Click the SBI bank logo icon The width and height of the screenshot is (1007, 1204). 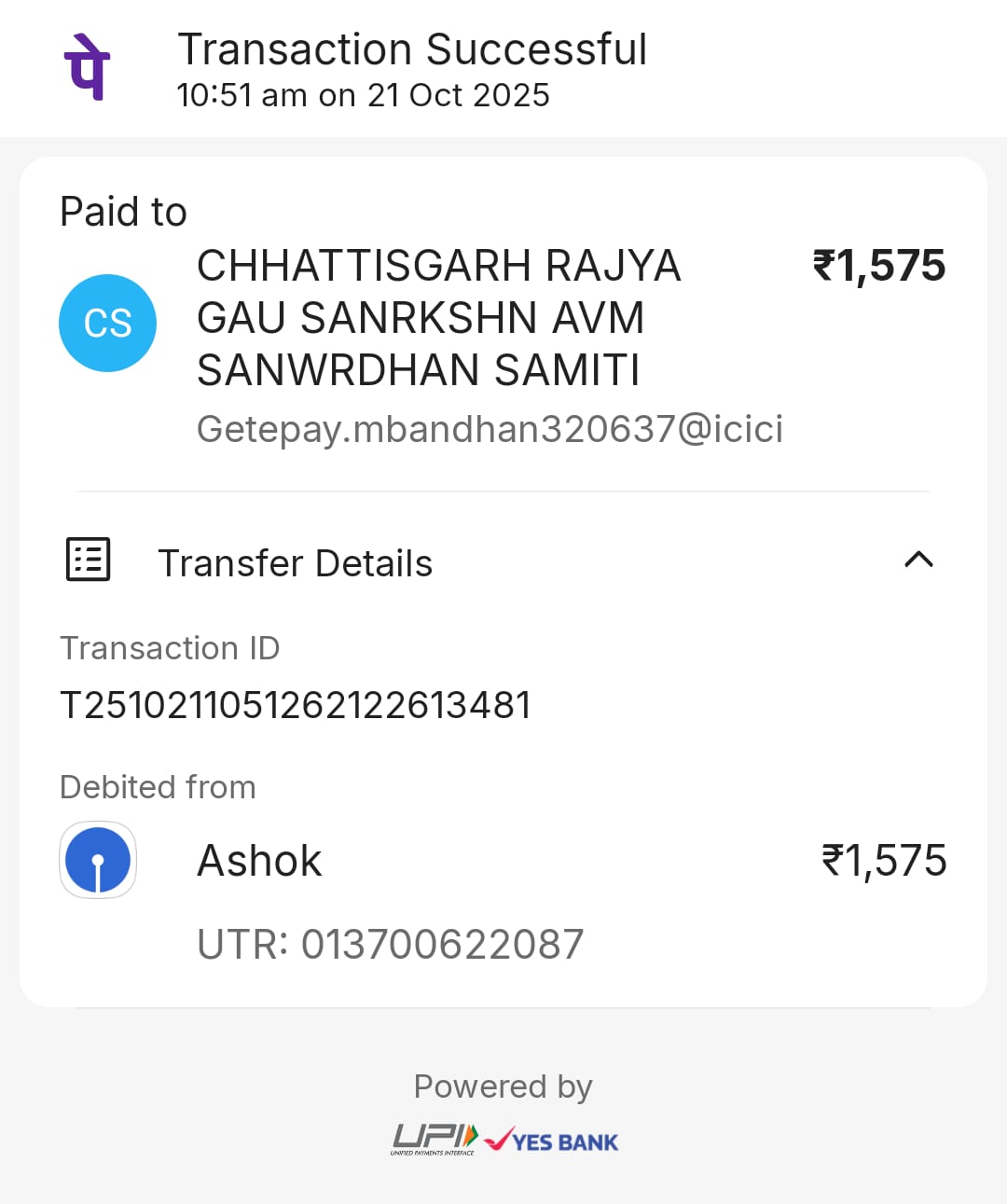[x=98, y=860]
